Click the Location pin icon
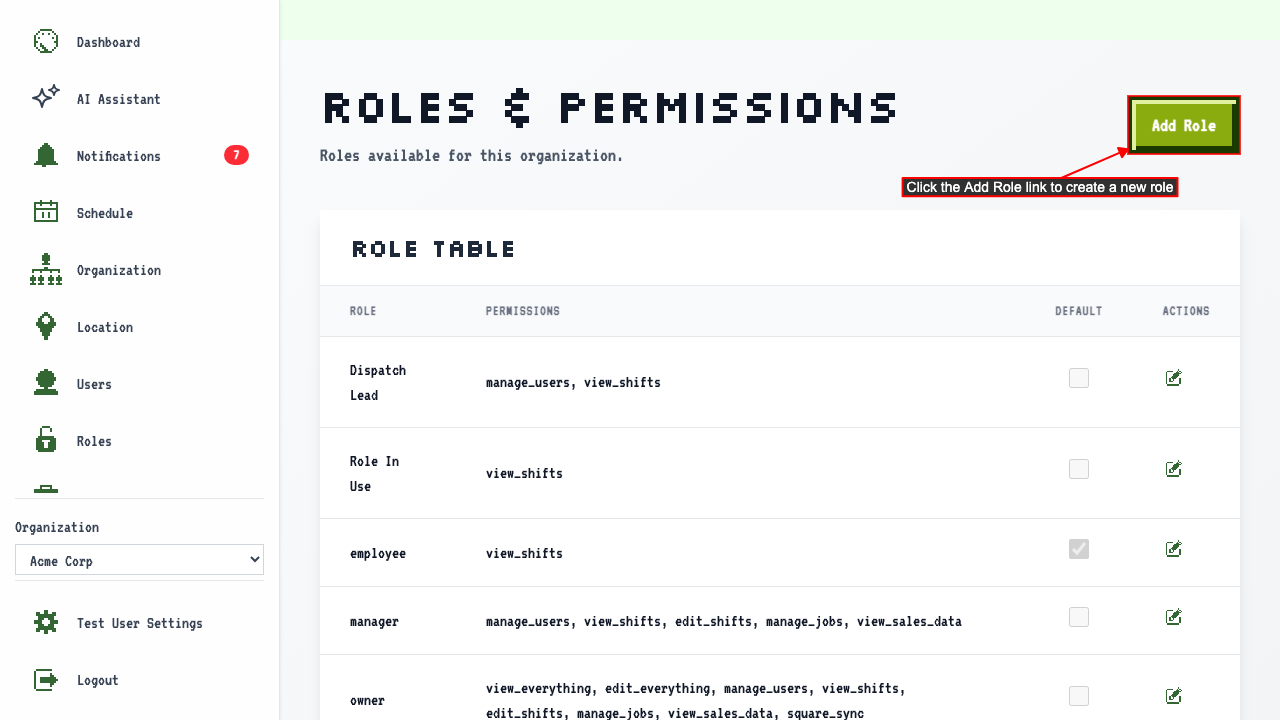This screenshot has width=1280, height=720. click(x=46, y=327)
